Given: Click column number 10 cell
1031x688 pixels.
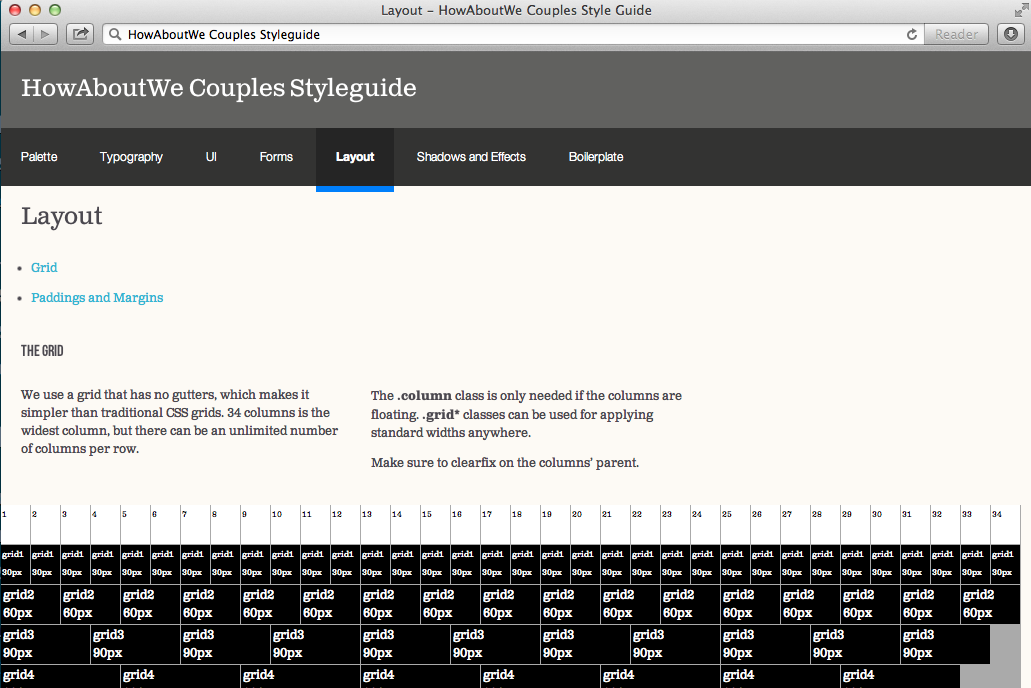Looking at the screenshot, I should point(285,524).
